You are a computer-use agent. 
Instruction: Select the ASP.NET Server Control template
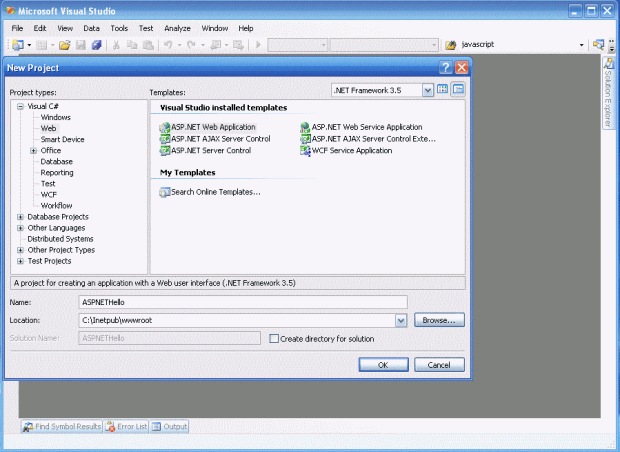[x=205, y=151]
